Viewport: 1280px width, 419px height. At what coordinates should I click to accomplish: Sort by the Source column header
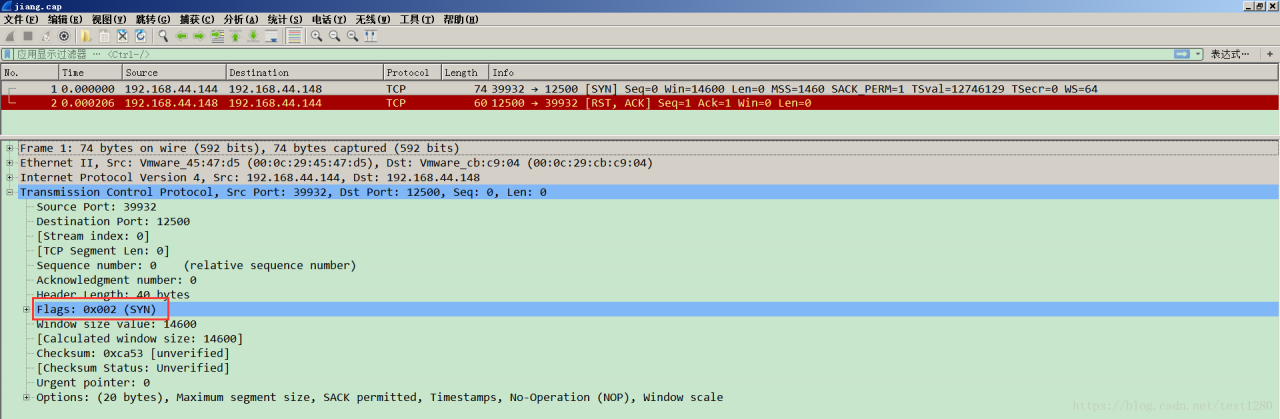(174, 73)
